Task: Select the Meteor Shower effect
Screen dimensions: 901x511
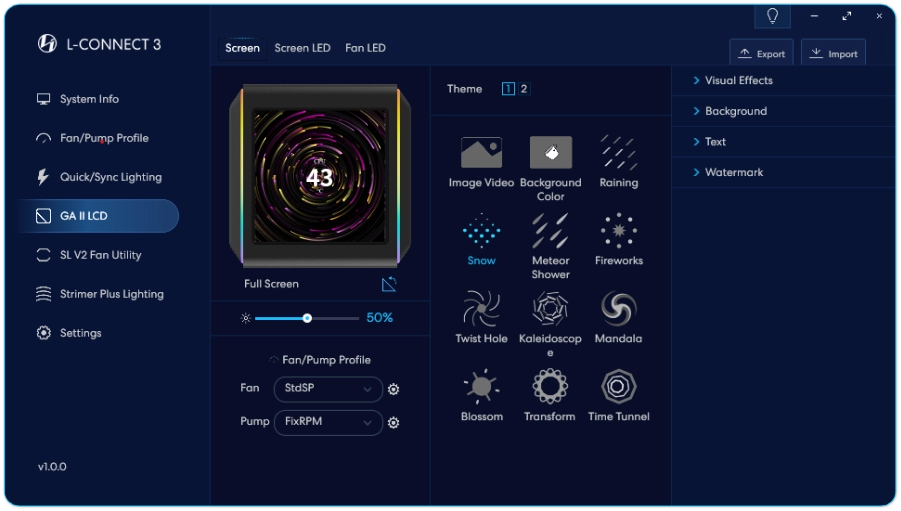Action: tap(550, 230)
